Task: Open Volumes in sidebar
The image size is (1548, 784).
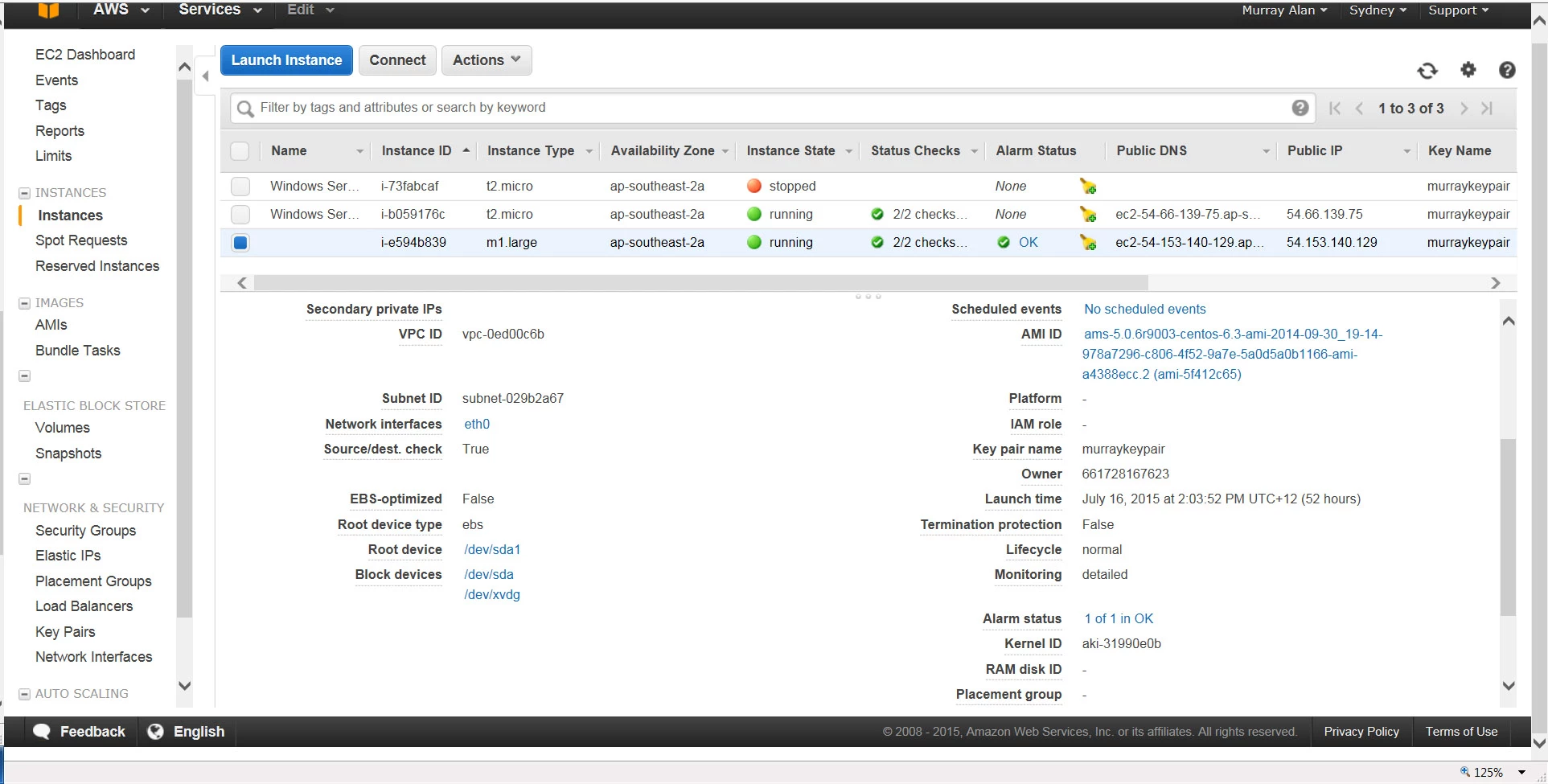Action: [x=63, y=428]
